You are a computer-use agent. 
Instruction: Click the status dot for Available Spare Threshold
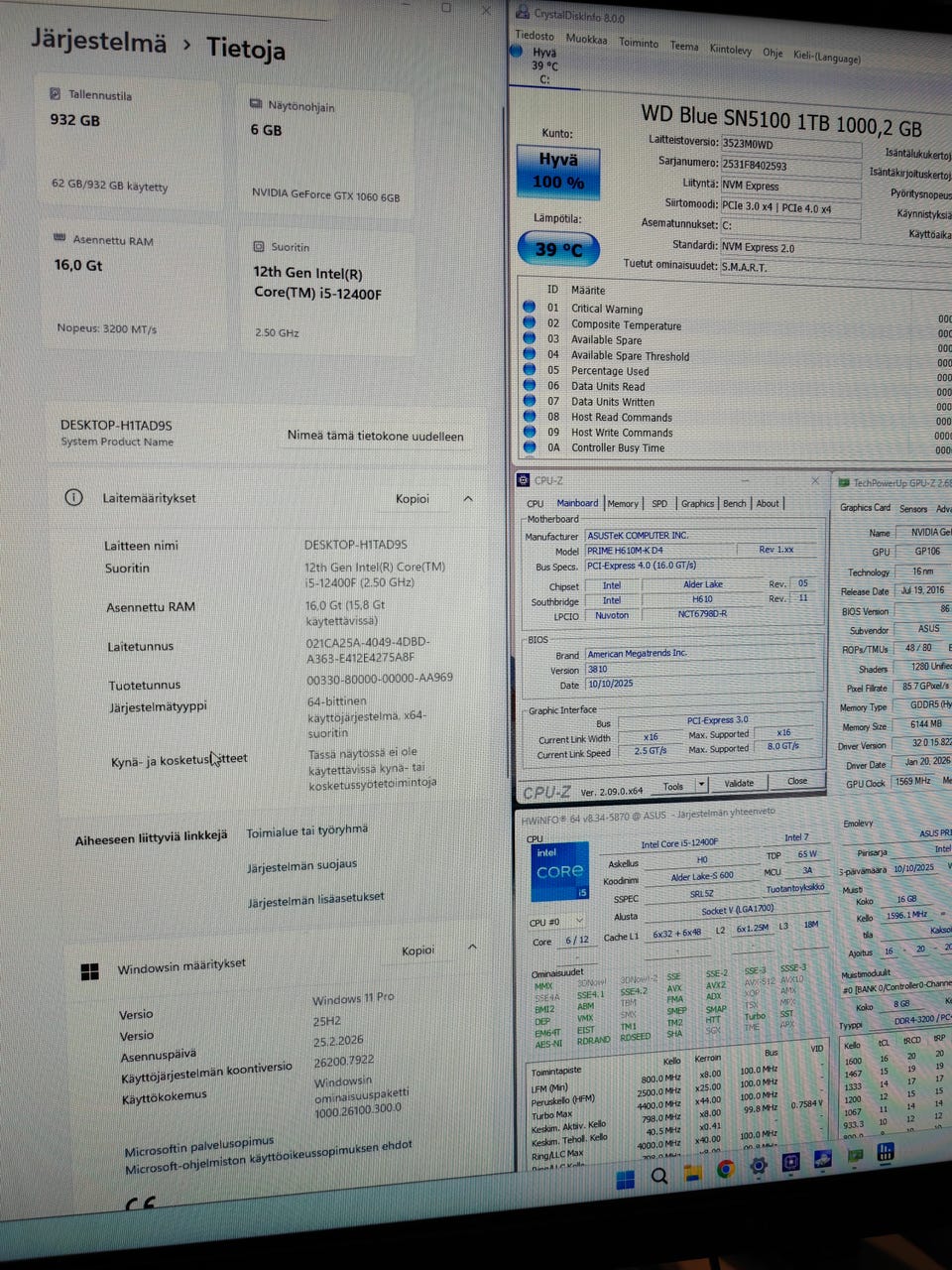coord(530,354)
